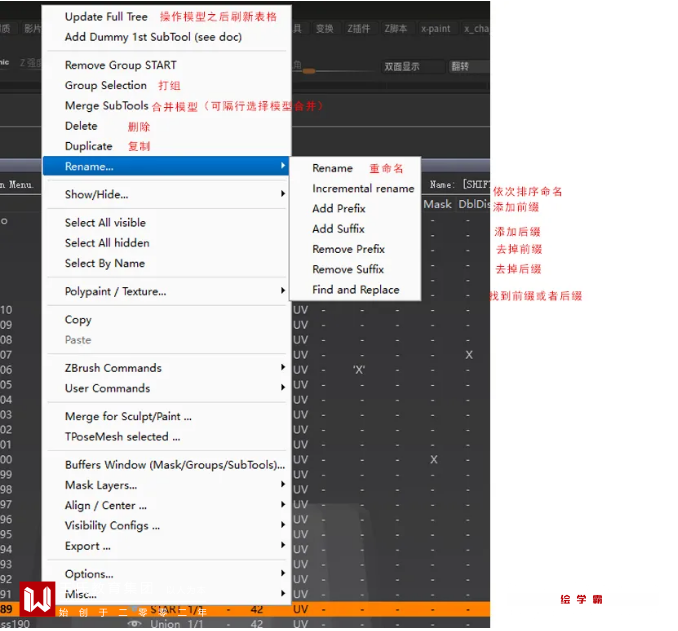Open the 变换 menu
The height and width of the screenshot is (631, 678).
324,29
